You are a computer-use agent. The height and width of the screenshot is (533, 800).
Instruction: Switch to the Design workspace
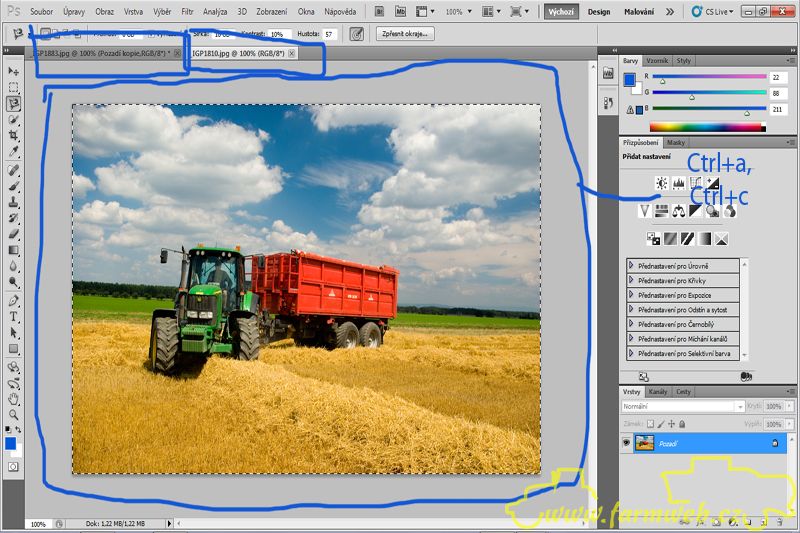pos(598,12)
